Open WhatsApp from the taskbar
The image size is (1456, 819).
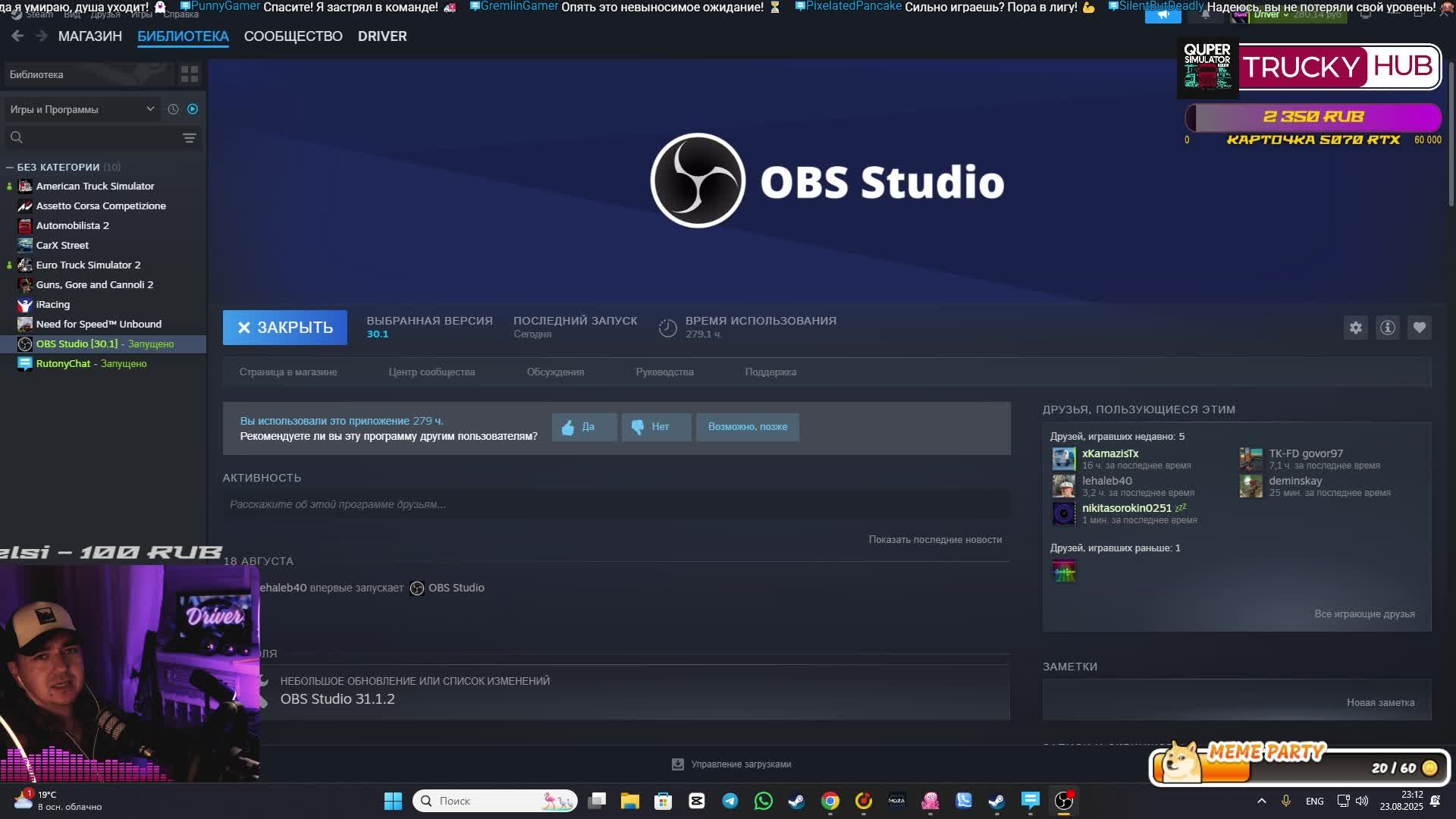coord(764,801)
